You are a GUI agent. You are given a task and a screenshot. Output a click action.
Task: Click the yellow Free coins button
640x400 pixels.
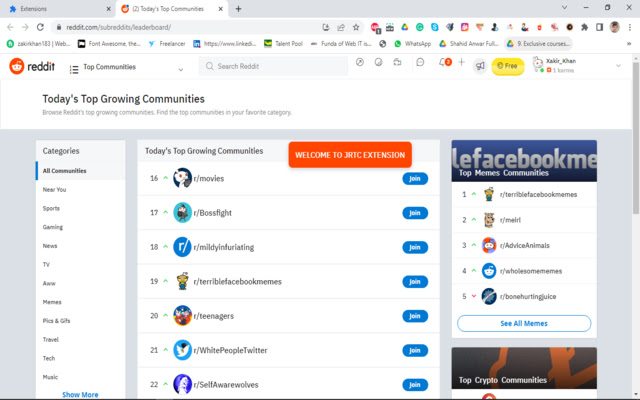coord(508,66)
